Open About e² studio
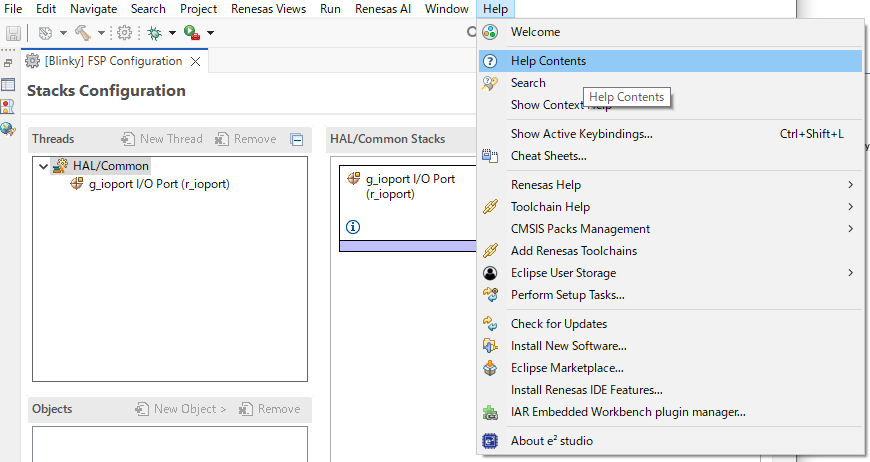The image size is (870, 462). (x=670, y=441)
